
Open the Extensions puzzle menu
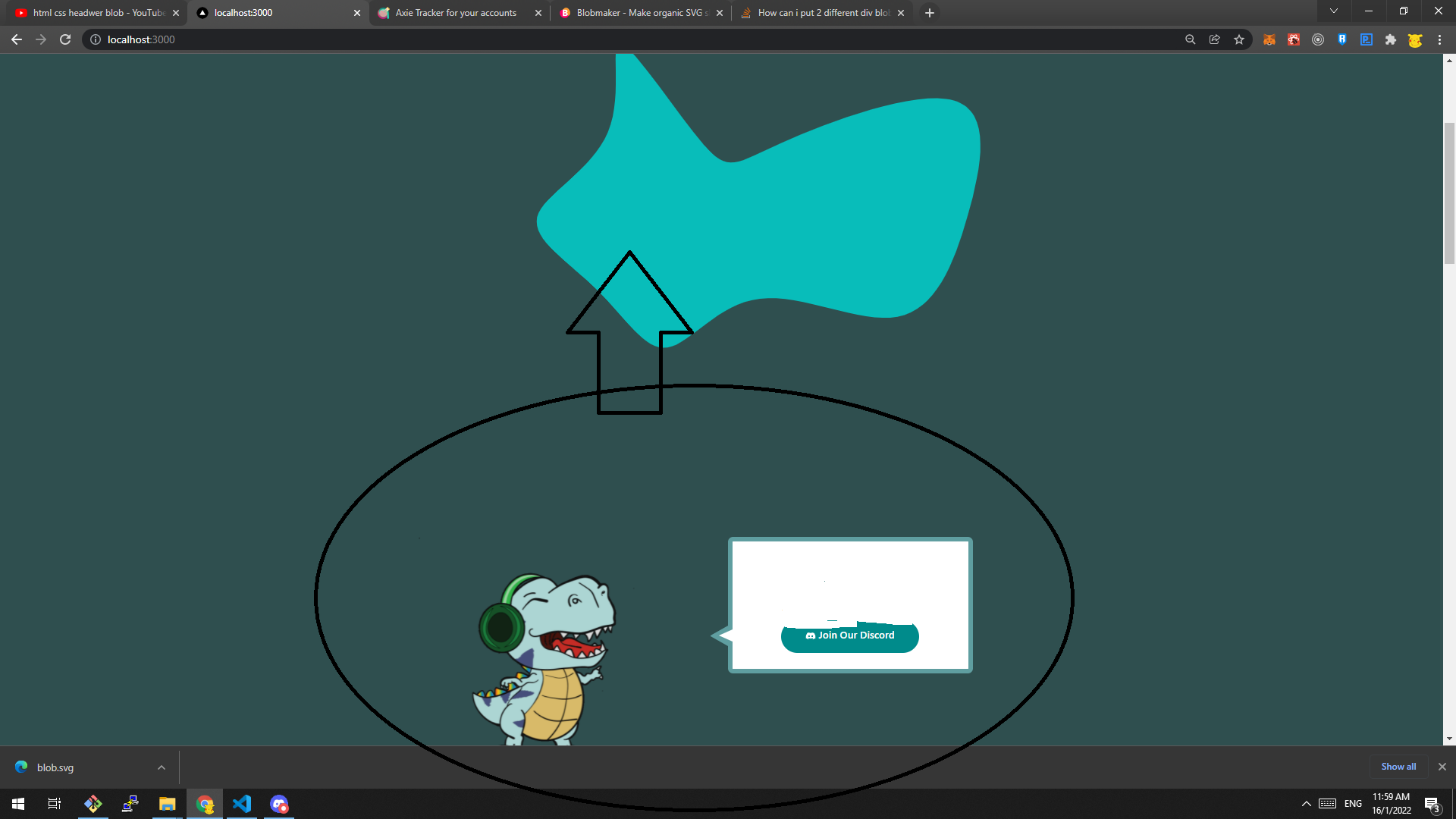click(x=1391, y=39)
